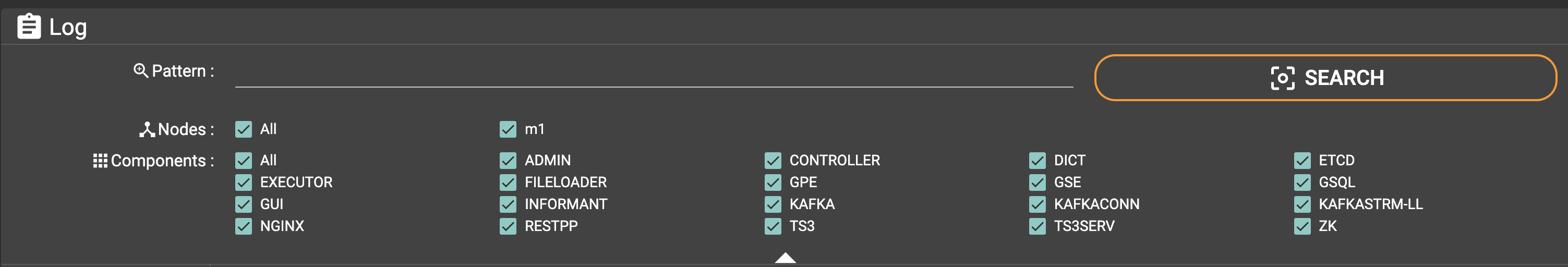This screenshot has height=267, width=1568.
Task: Toggle the FILELOADER checkbox
Action: pyautogui.click(x=508, y=183)
